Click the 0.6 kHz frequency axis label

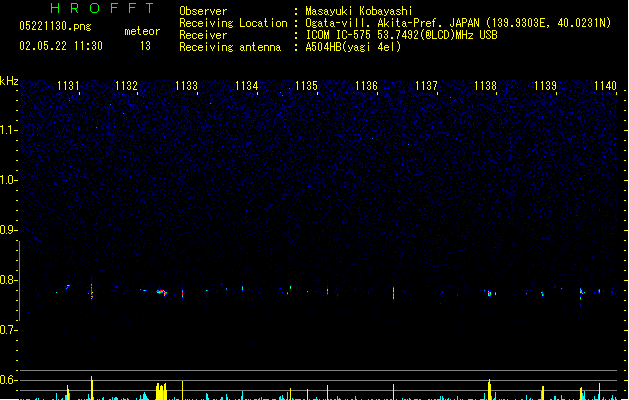[x=8, y=380]
